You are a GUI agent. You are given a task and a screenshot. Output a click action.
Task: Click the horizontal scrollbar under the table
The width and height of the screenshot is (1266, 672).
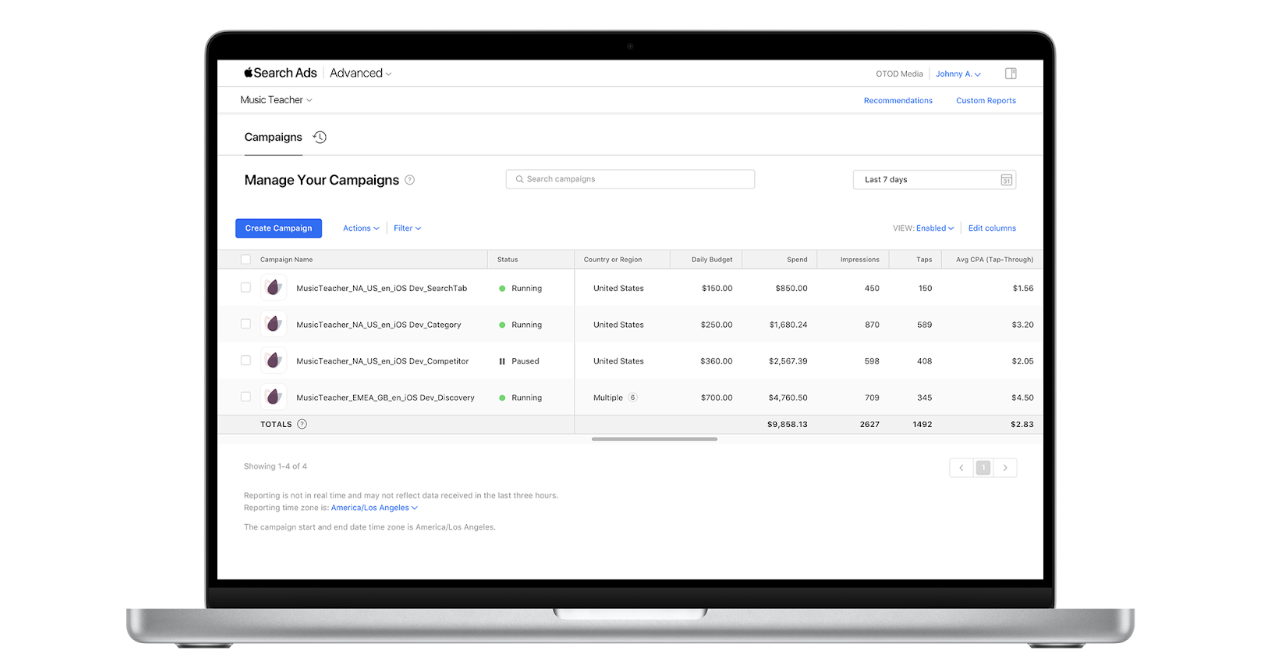click(654, 439)
